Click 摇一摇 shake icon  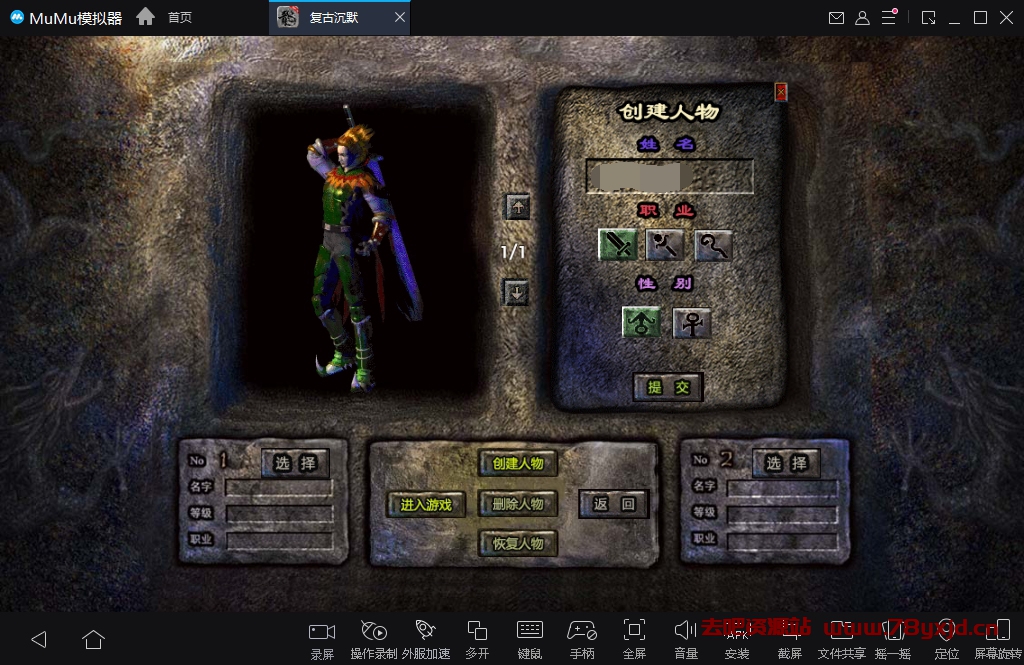click(893, 640)
